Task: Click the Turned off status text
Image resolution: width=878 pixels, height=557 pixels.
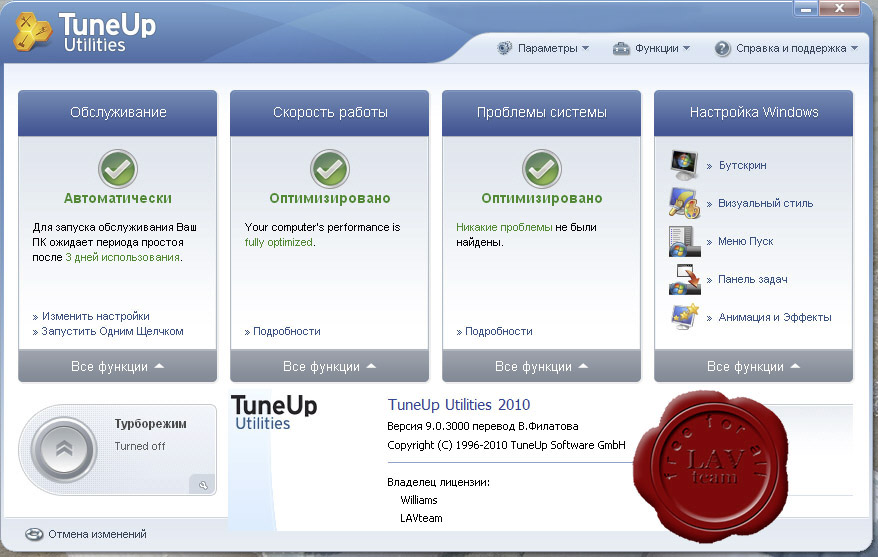Action: [140, 446]
